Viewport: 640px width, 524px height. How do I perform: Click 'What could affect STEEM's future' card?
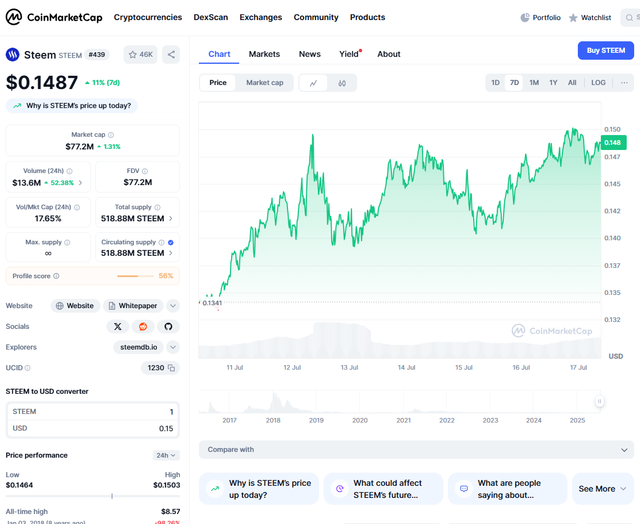[x=383, y=489]
